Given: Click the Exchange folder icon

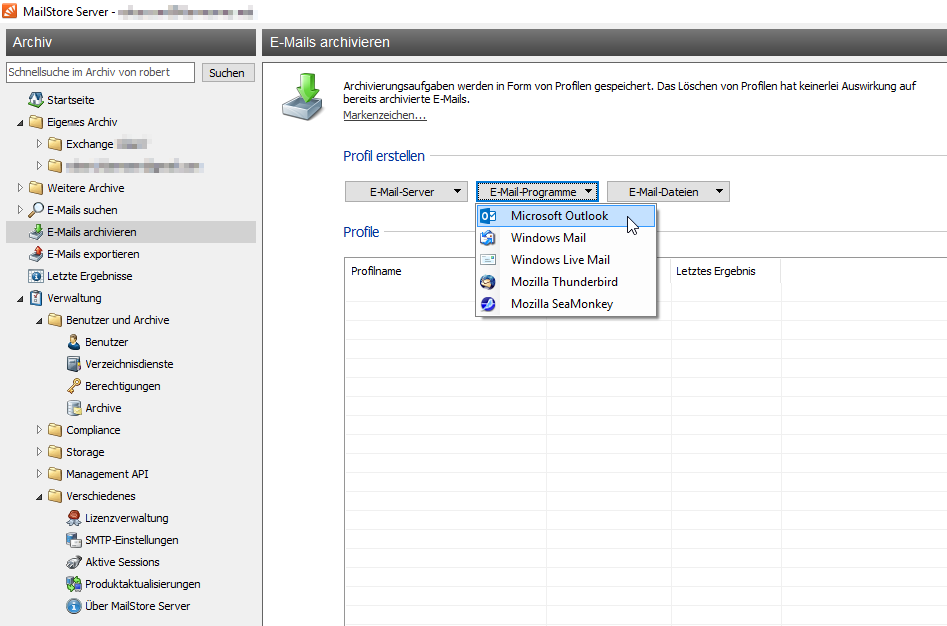Looking at the screenshot, I should [55, 144].
